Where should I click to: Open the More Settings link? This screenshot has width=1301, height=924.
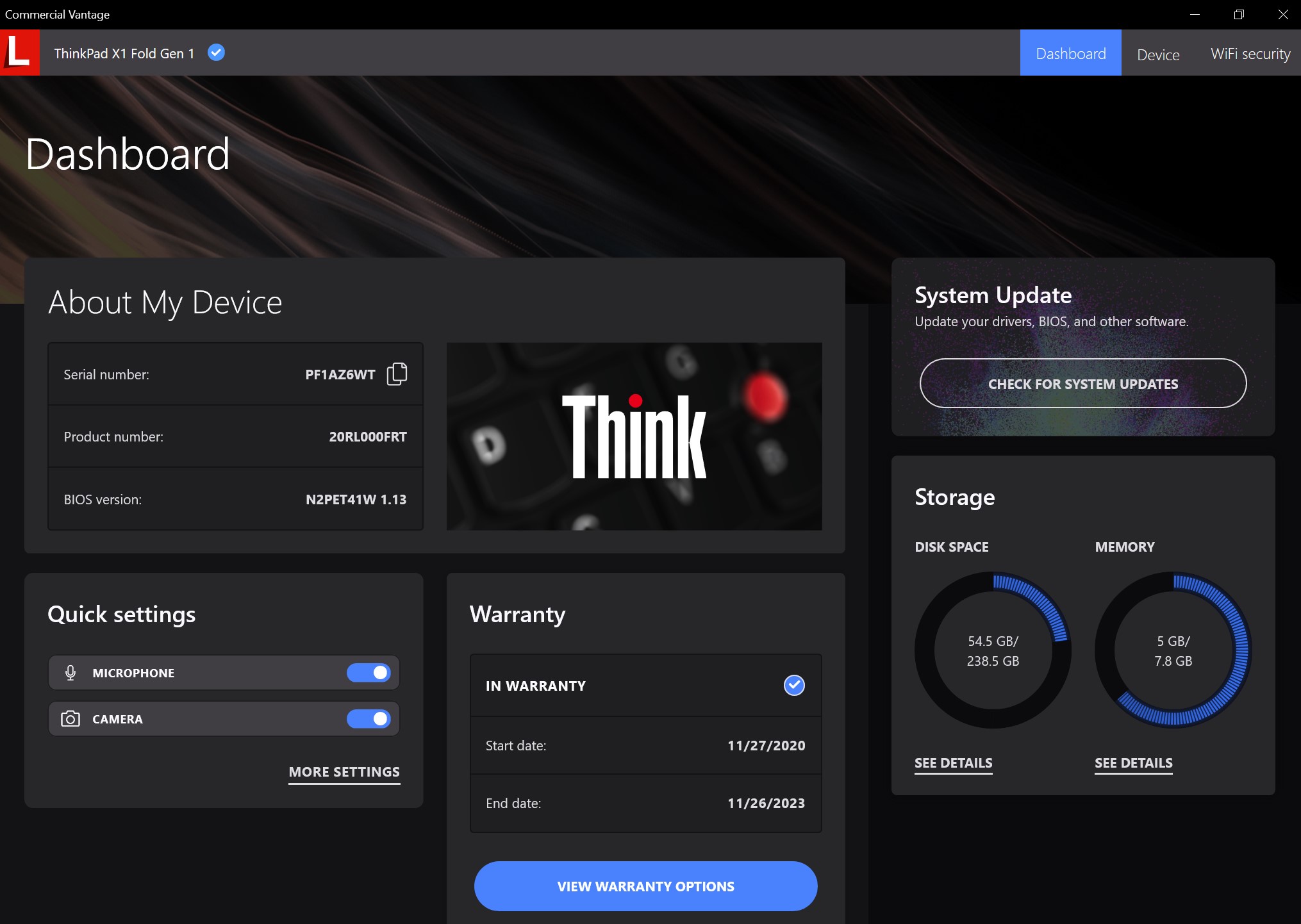point(344,772)
